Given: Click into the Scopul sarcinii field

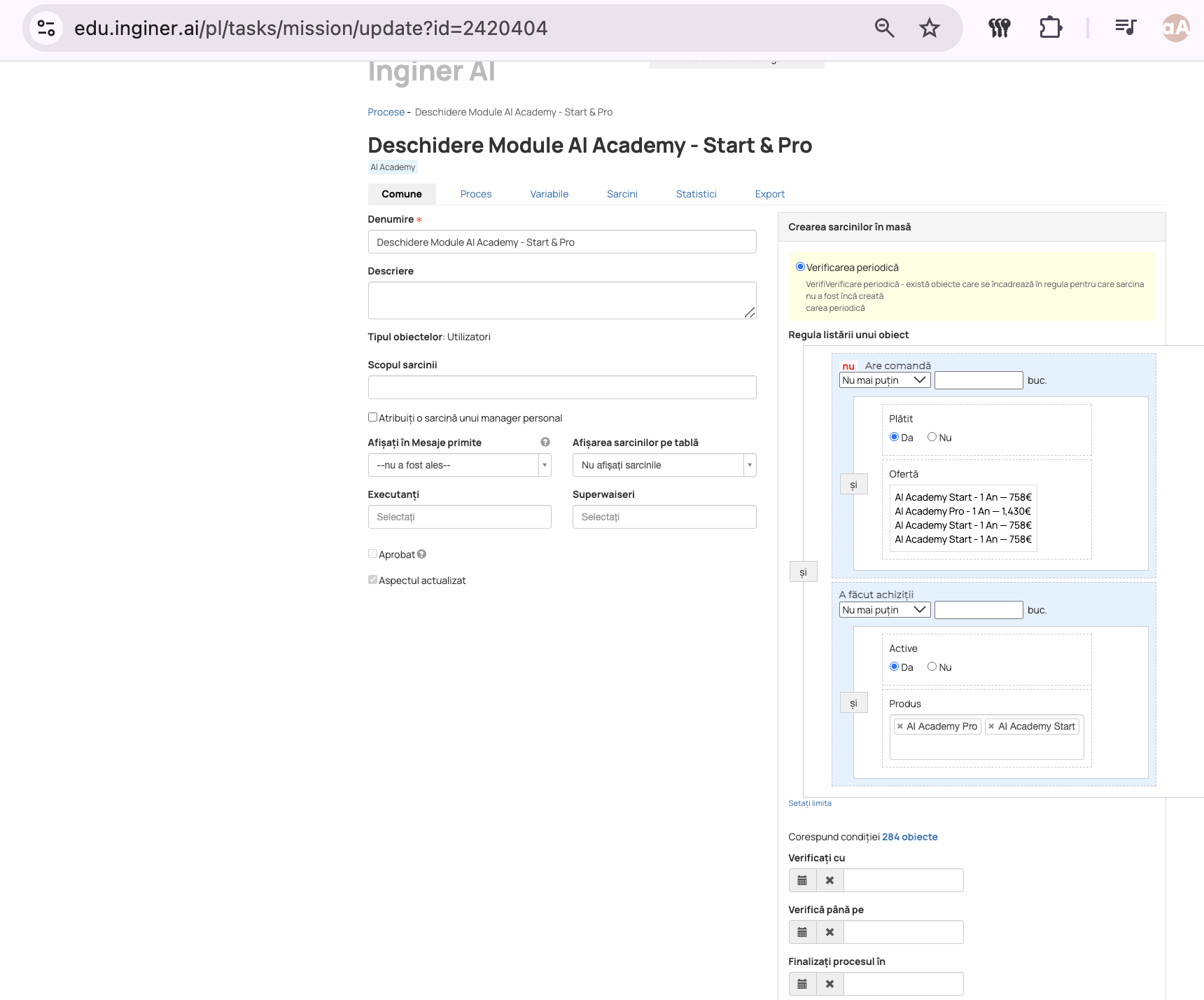Looking at the screenshot, I should click(x=562, y=387).
